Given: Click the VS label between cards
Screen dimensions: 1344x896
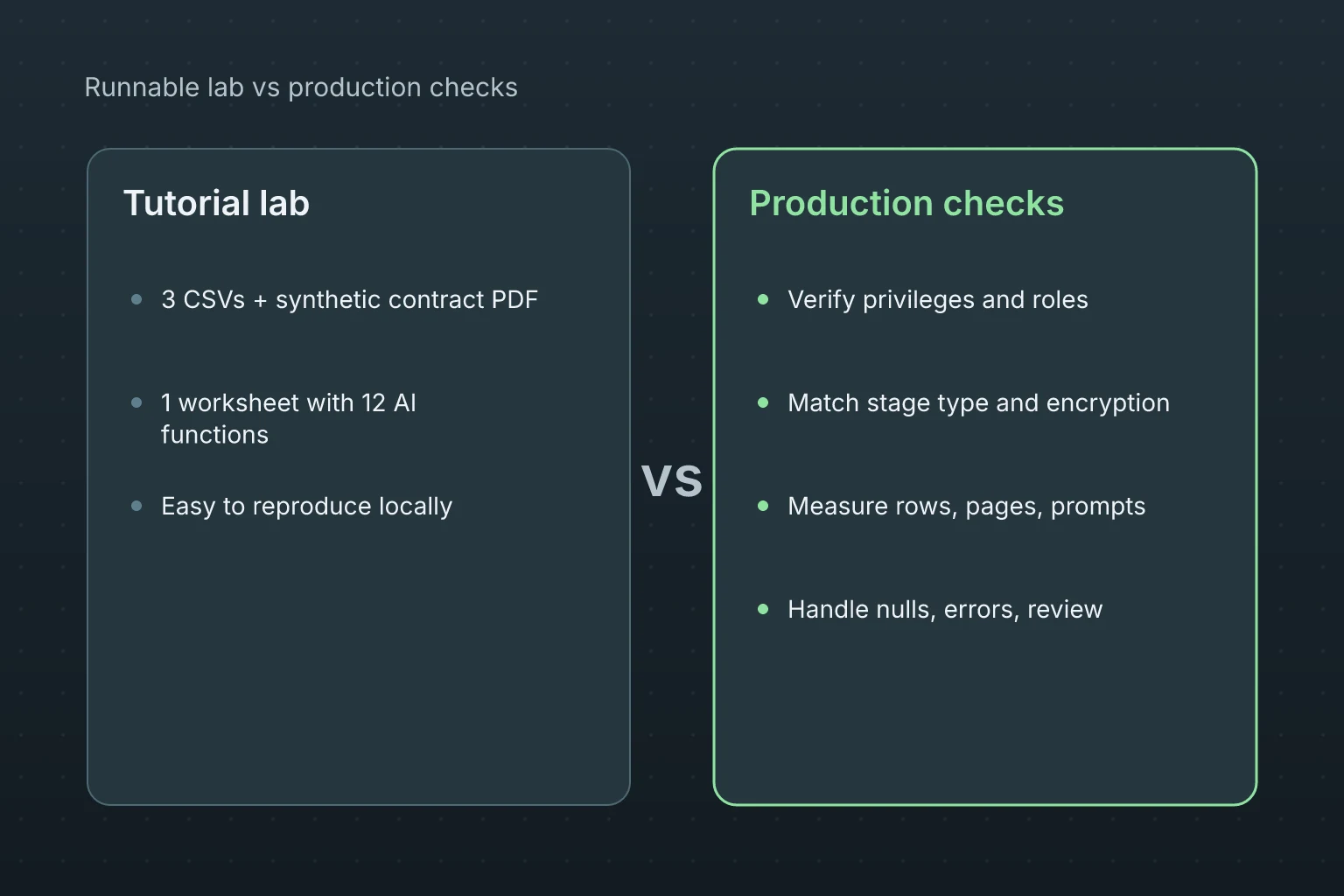Looking at the screenshot, I should (672, 480).
